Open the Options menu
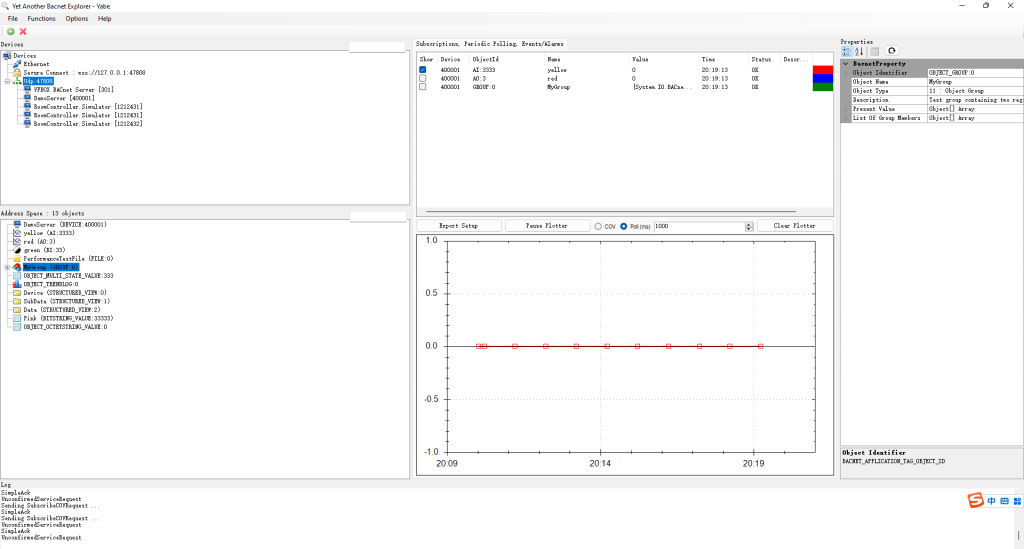 point(77,18)
